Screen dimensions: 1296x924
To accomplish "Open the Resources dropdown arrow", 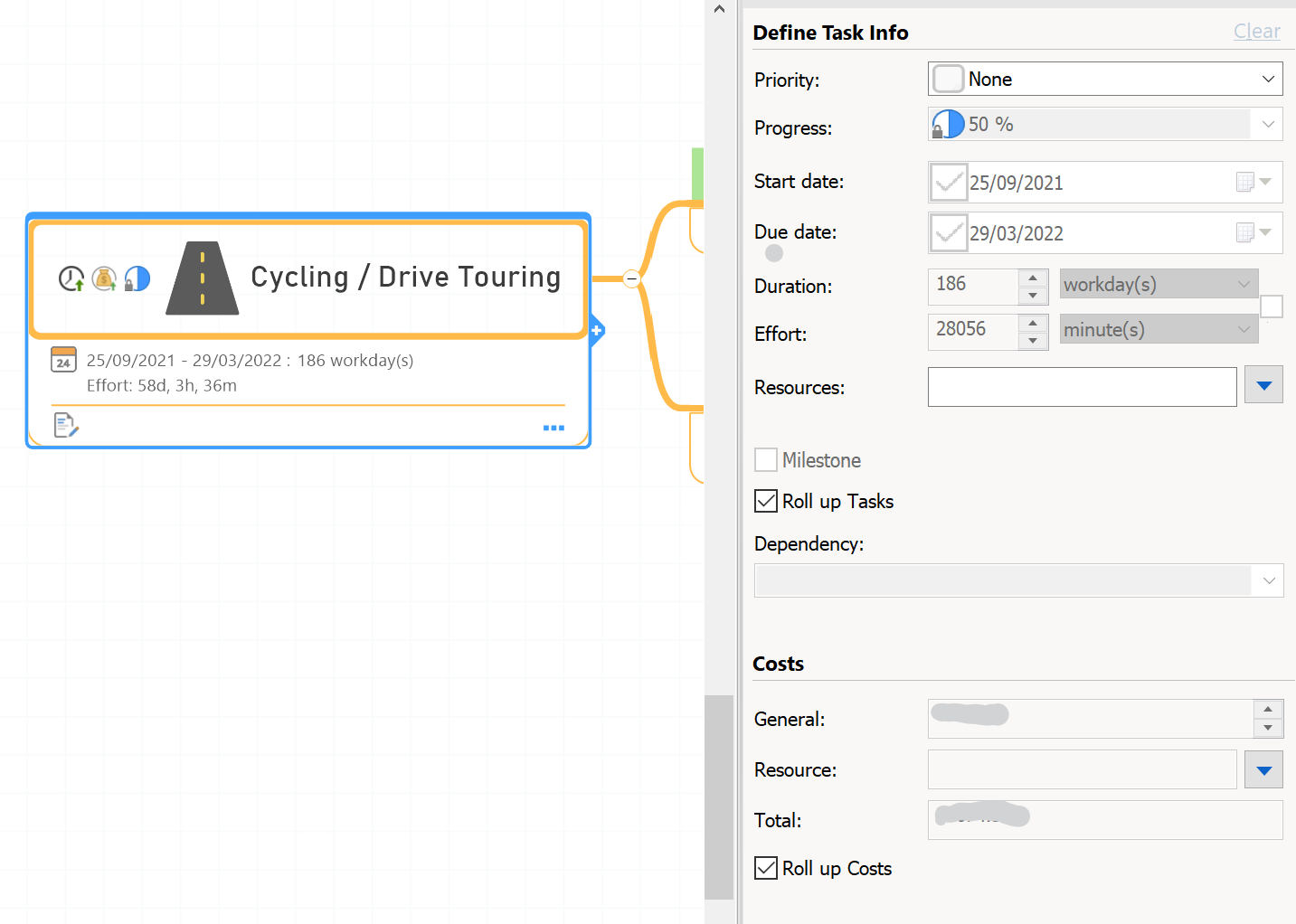I will (1263, 386).
